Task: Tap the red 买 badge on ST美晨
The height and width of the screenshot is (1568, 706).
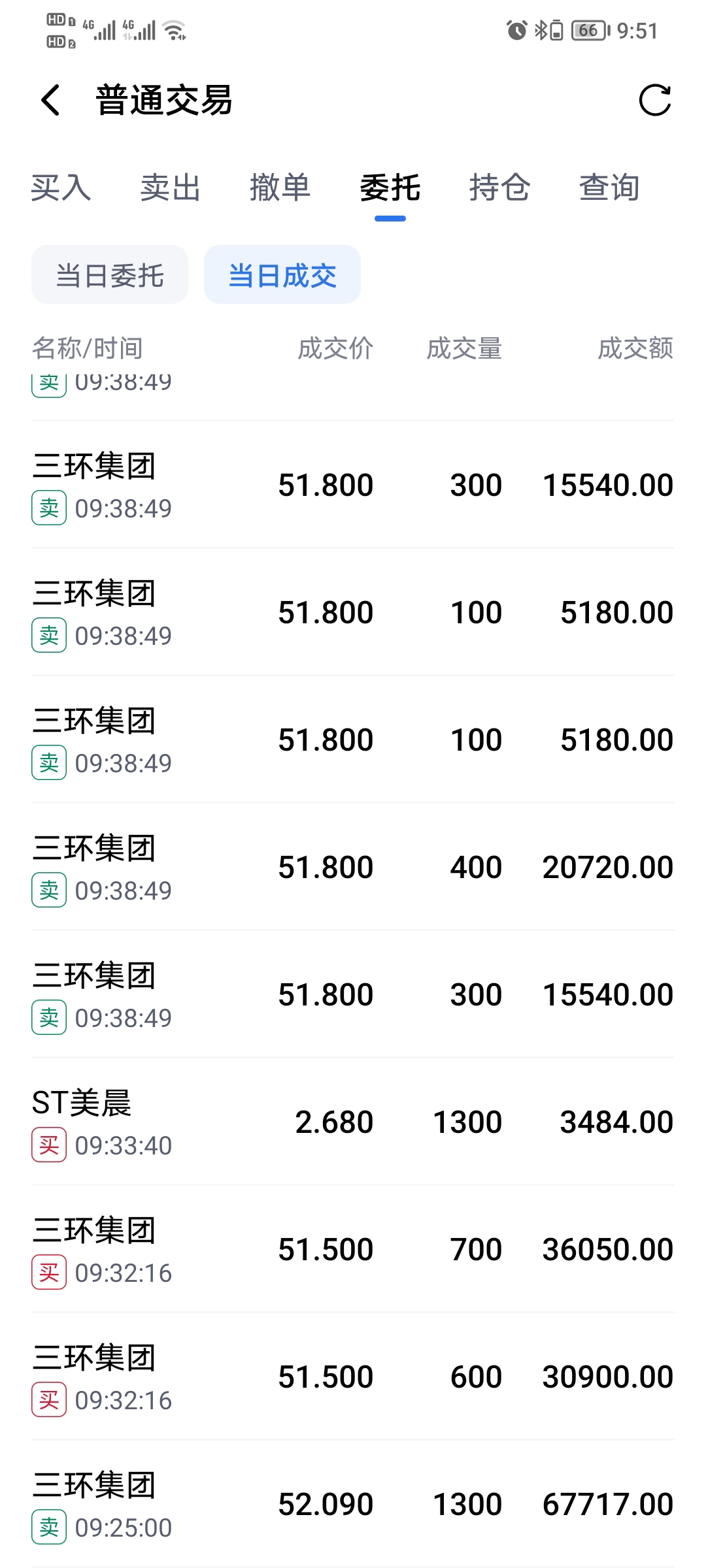Action: (x=49, y=1145)
